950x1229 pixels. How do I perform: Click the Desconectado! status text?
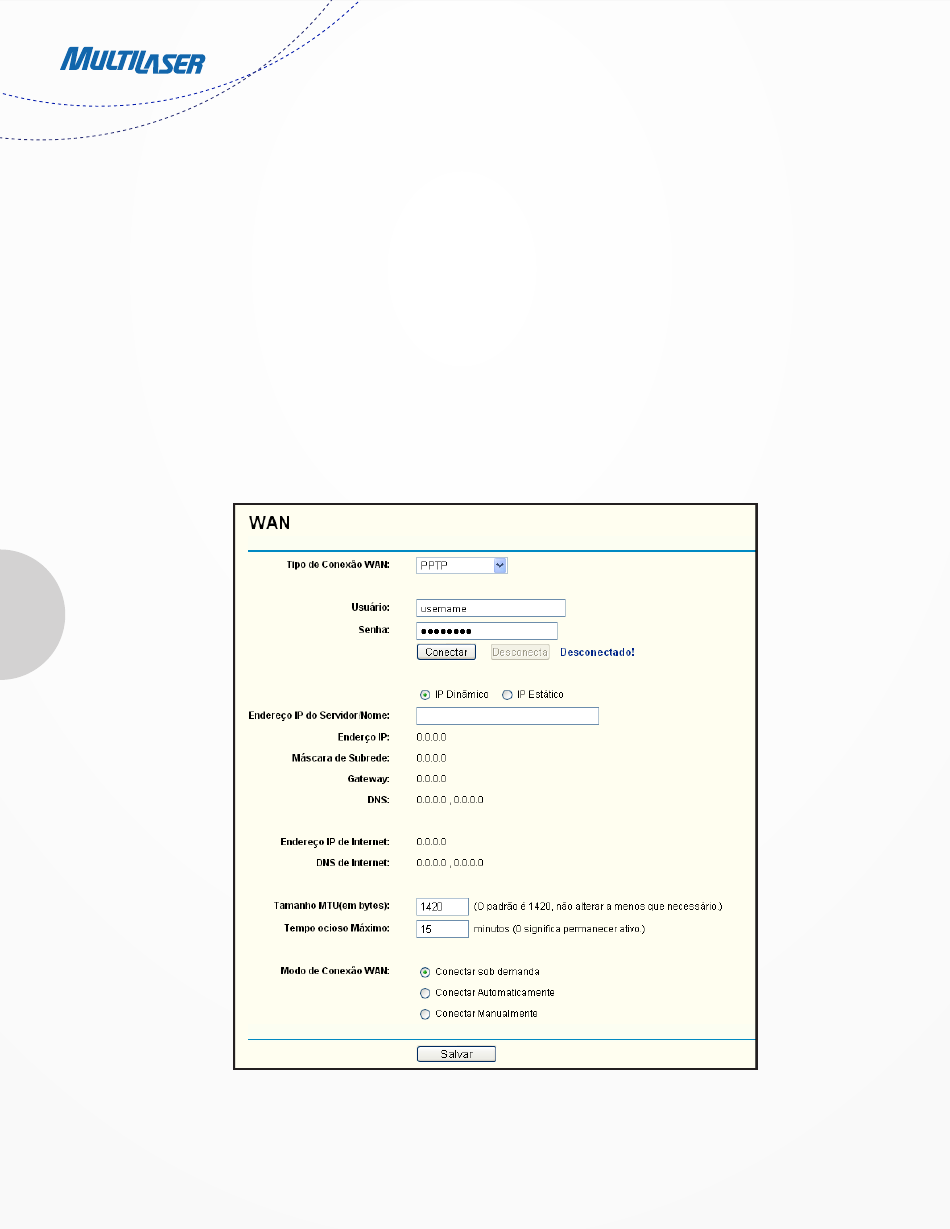point(597,652)
